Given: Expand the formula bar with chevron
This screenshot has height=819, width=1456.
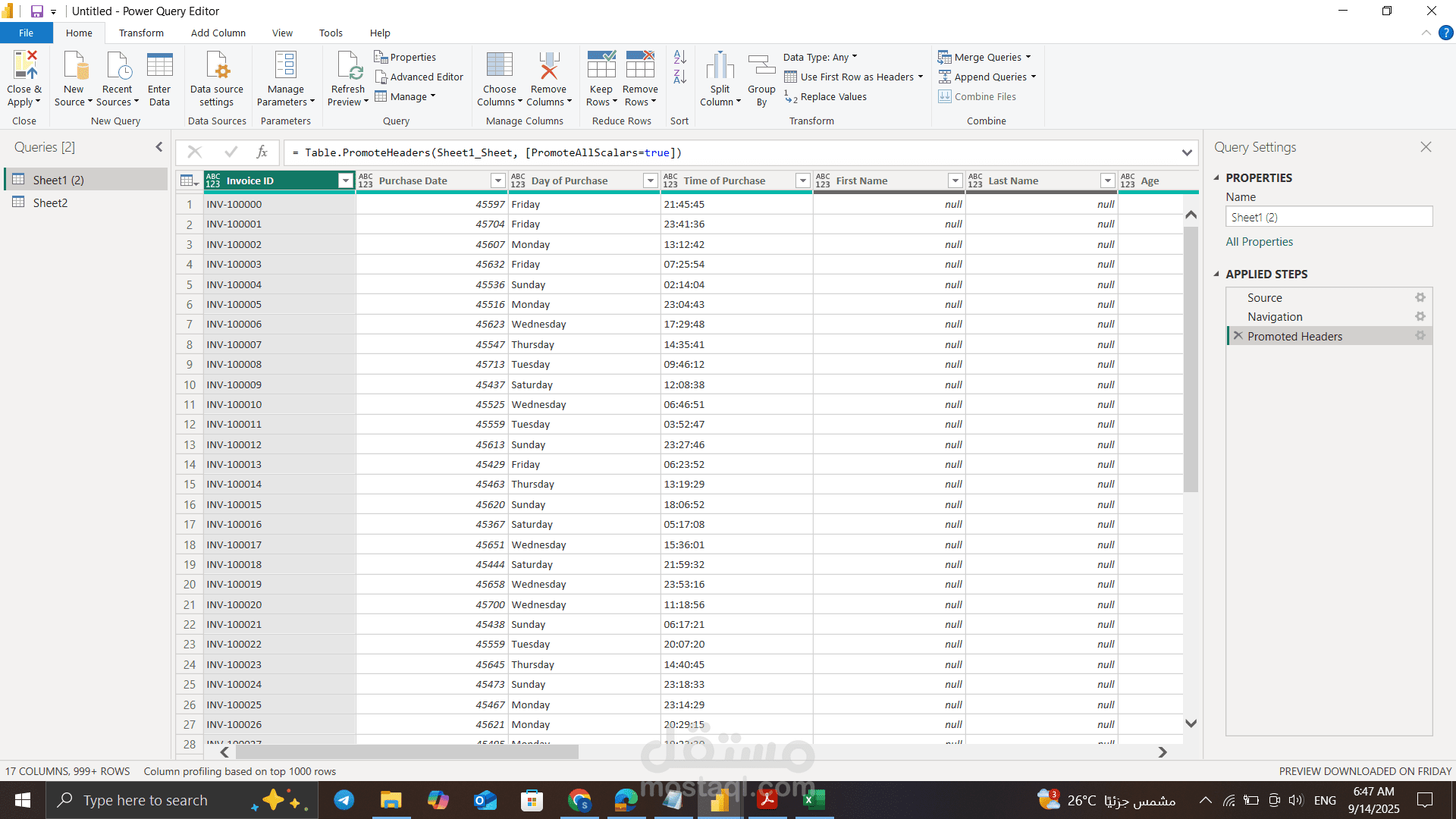Looking at the screenshot, I should pyautogui.click(x=1187, y=153).
